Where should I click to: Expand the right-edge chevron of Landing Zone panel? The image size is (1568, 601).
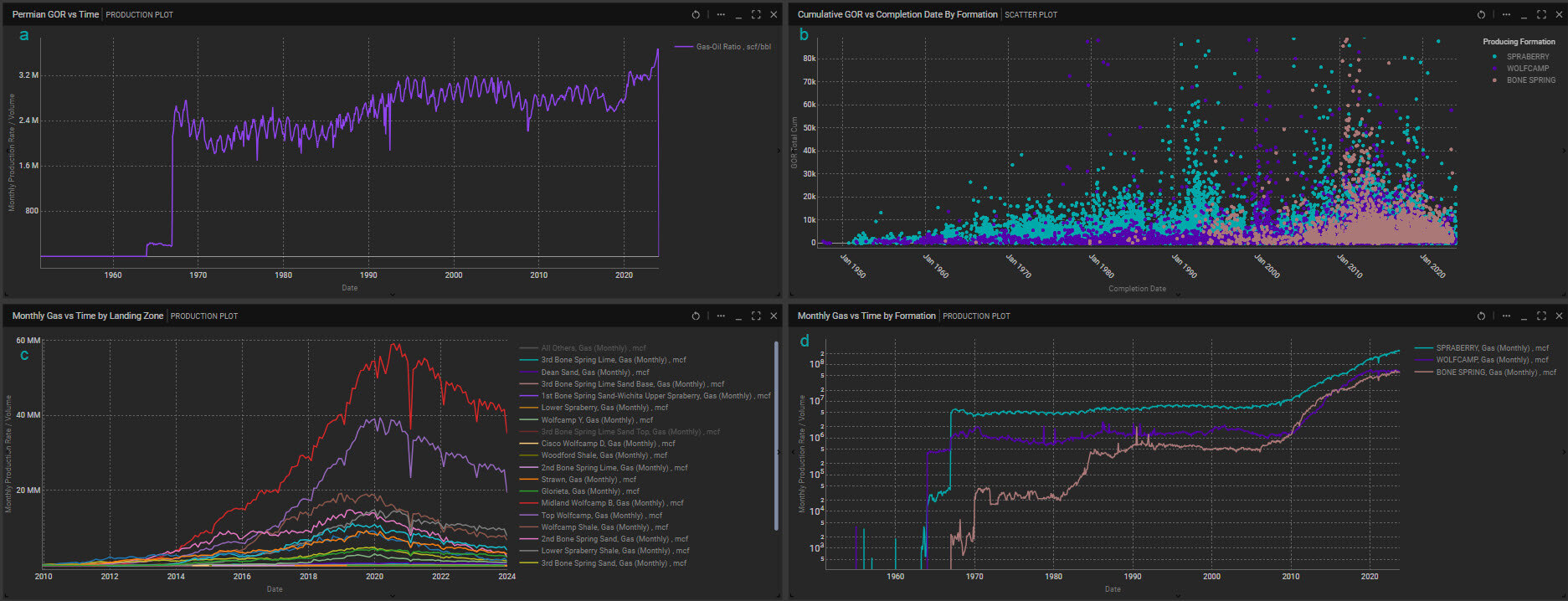click(779, 452)
